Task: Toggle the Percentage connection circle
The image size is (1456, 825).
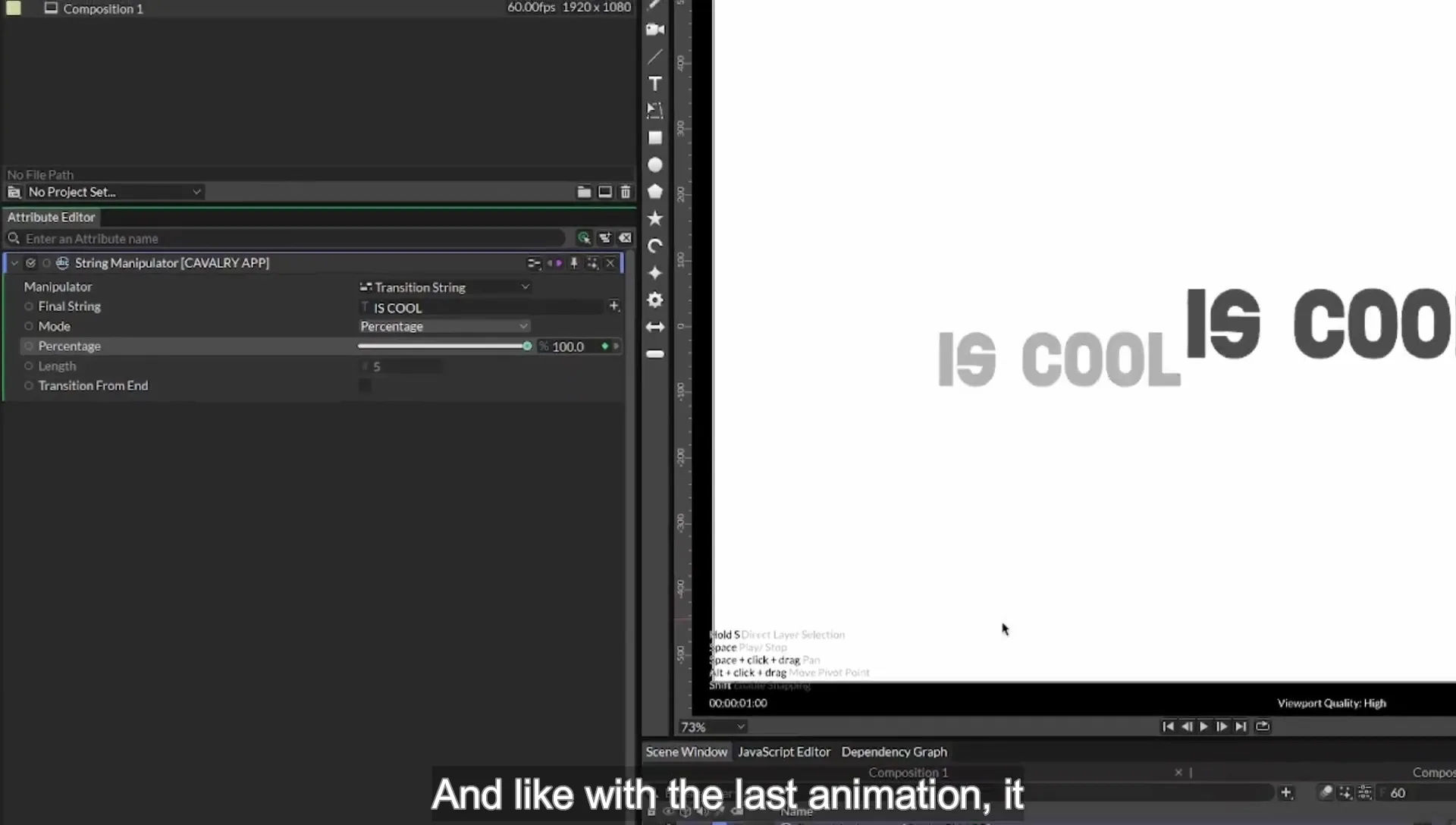Action: pos(29,346)
